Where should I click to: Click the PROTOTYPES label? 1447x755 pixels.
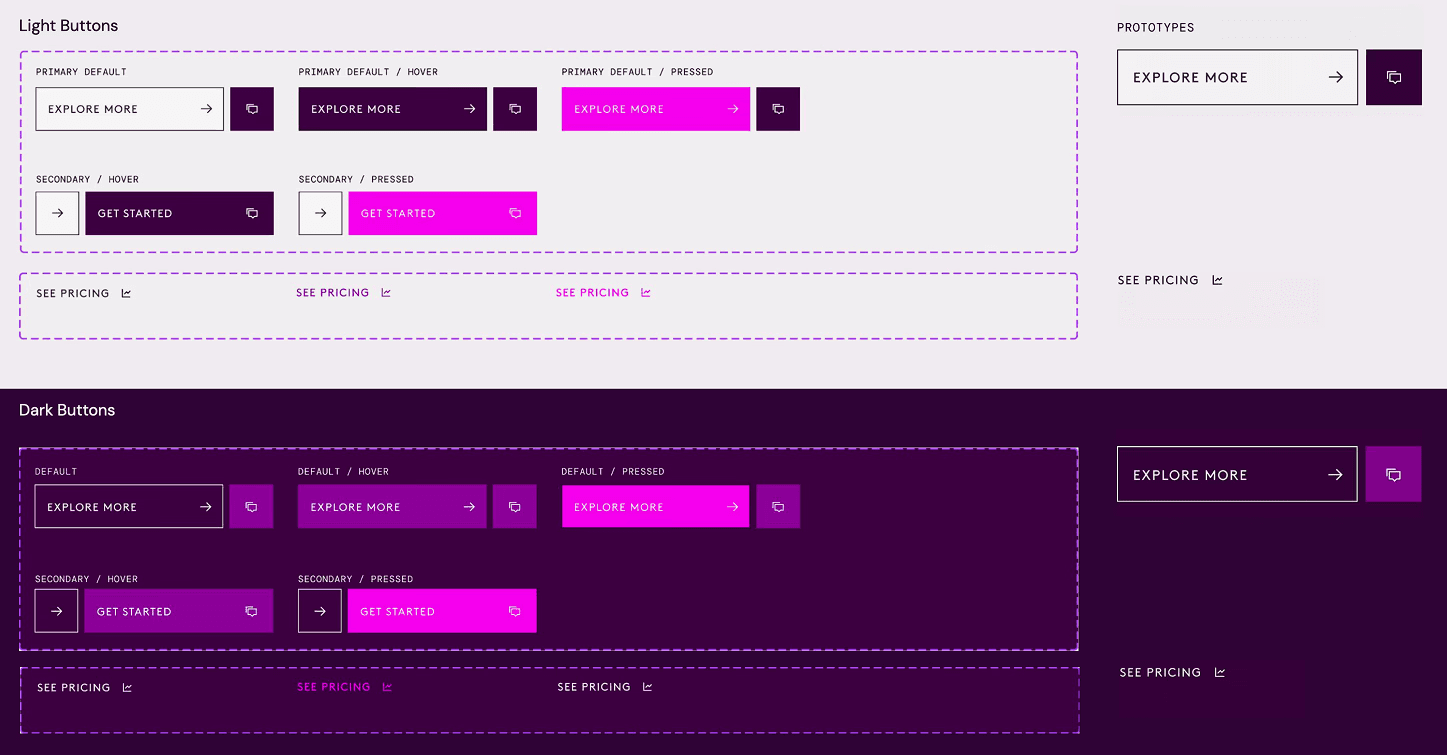[1156, 27]
